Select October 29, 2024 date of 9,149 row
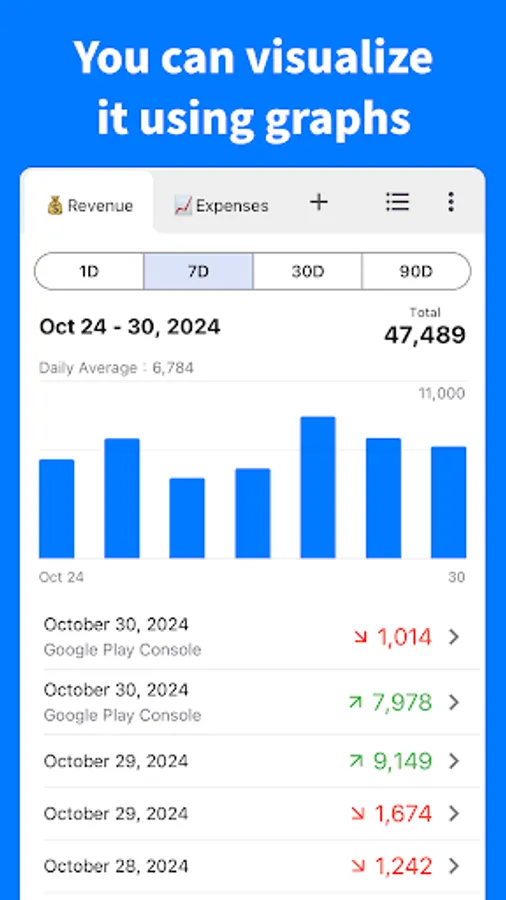506x900 pixels. coord(116,761)
